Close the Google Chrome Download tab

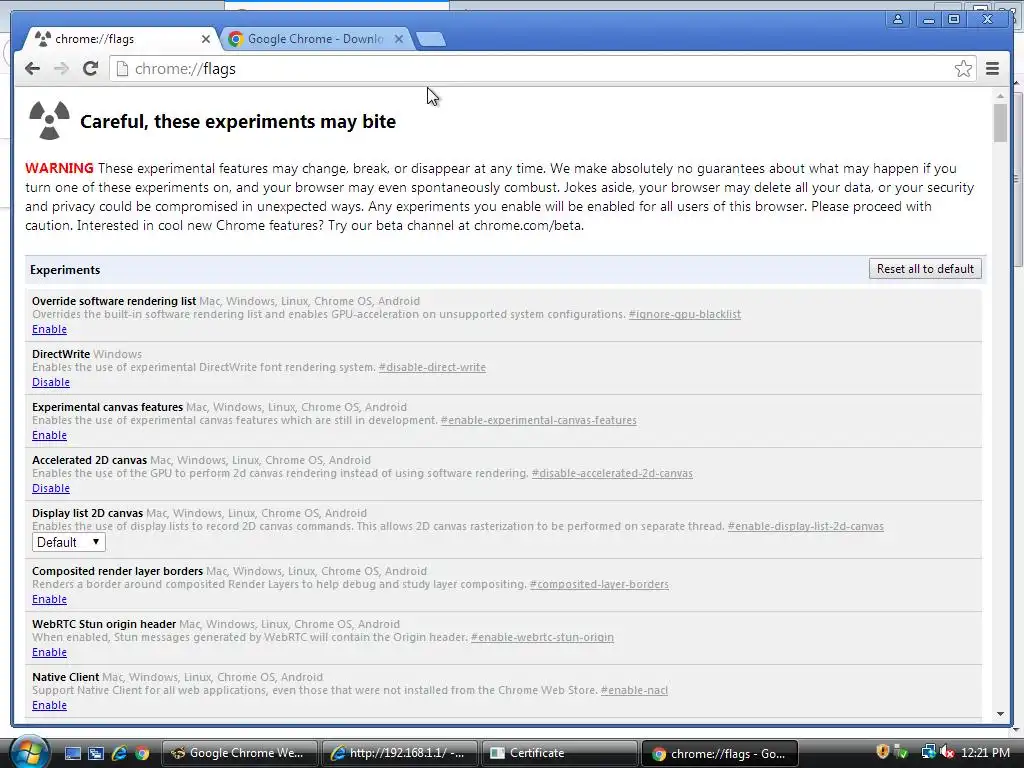coord(398,39)
